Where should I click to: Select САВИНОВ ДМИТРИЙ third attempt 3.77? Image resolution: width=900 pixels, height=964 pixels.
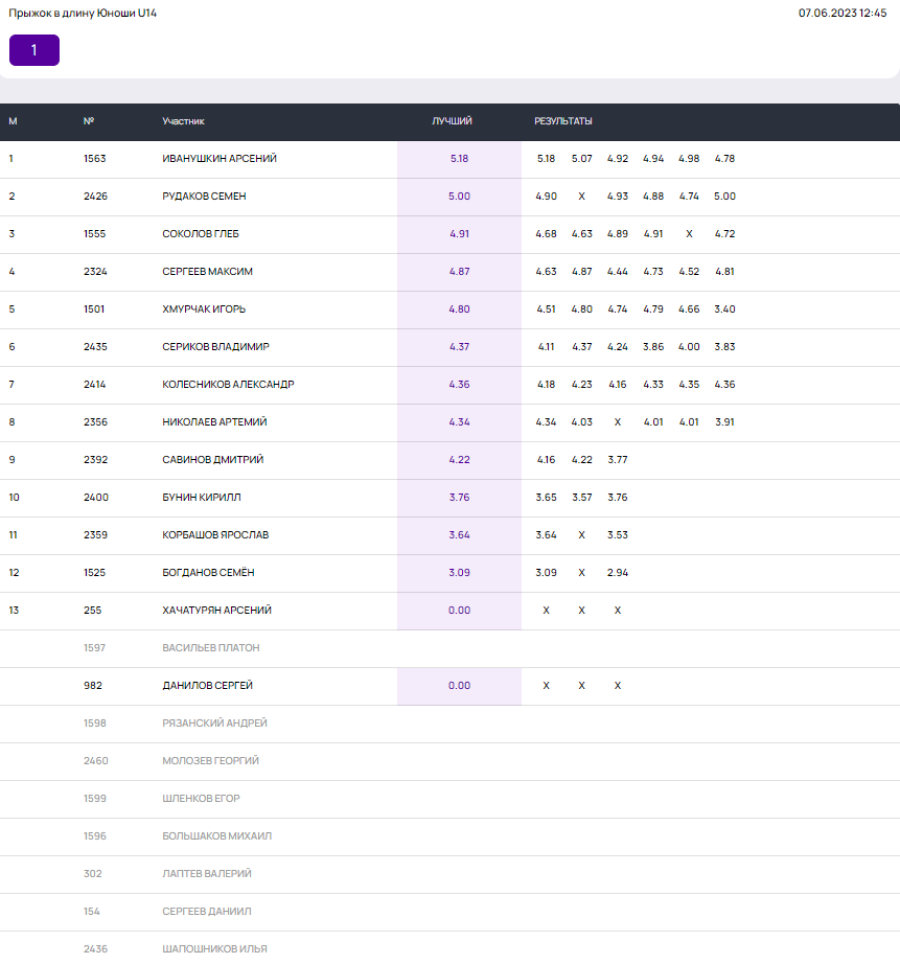tap(617, 460)
